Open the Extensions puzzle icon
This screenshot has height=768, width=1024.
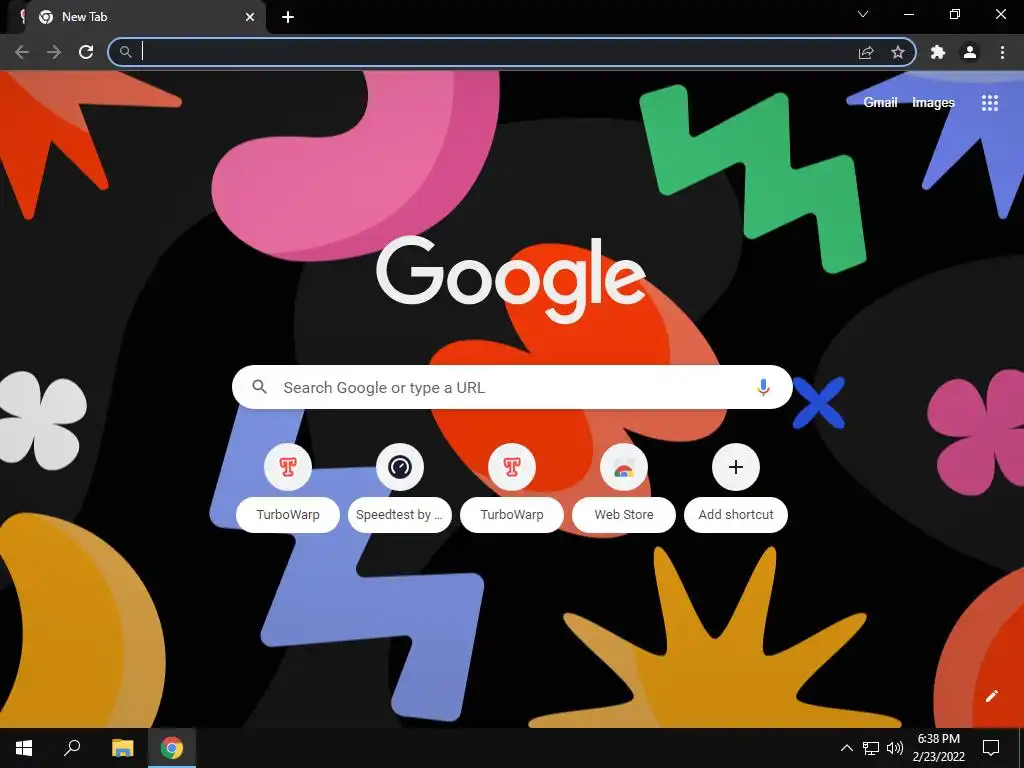click(x=938, y=52)
